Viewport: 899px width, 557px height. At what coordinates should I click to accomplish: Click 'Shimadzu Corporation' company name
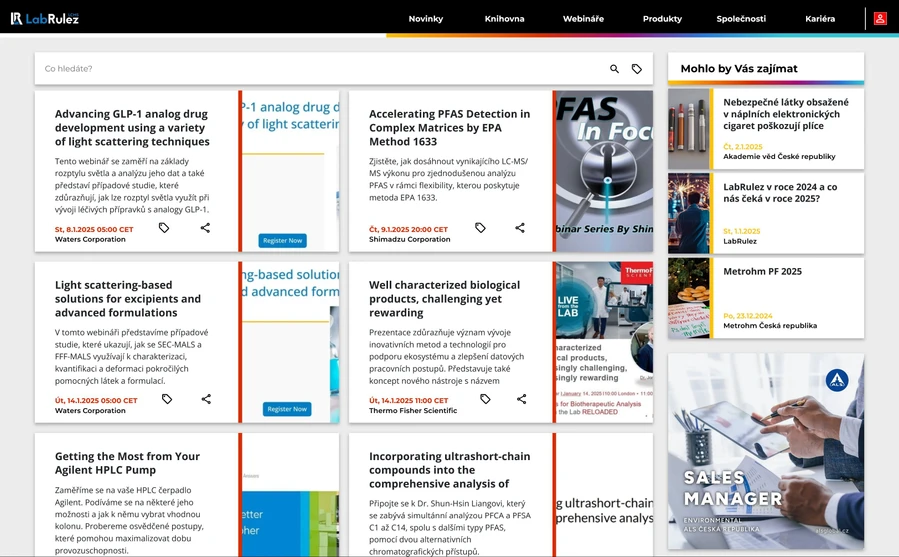(409, 239)
